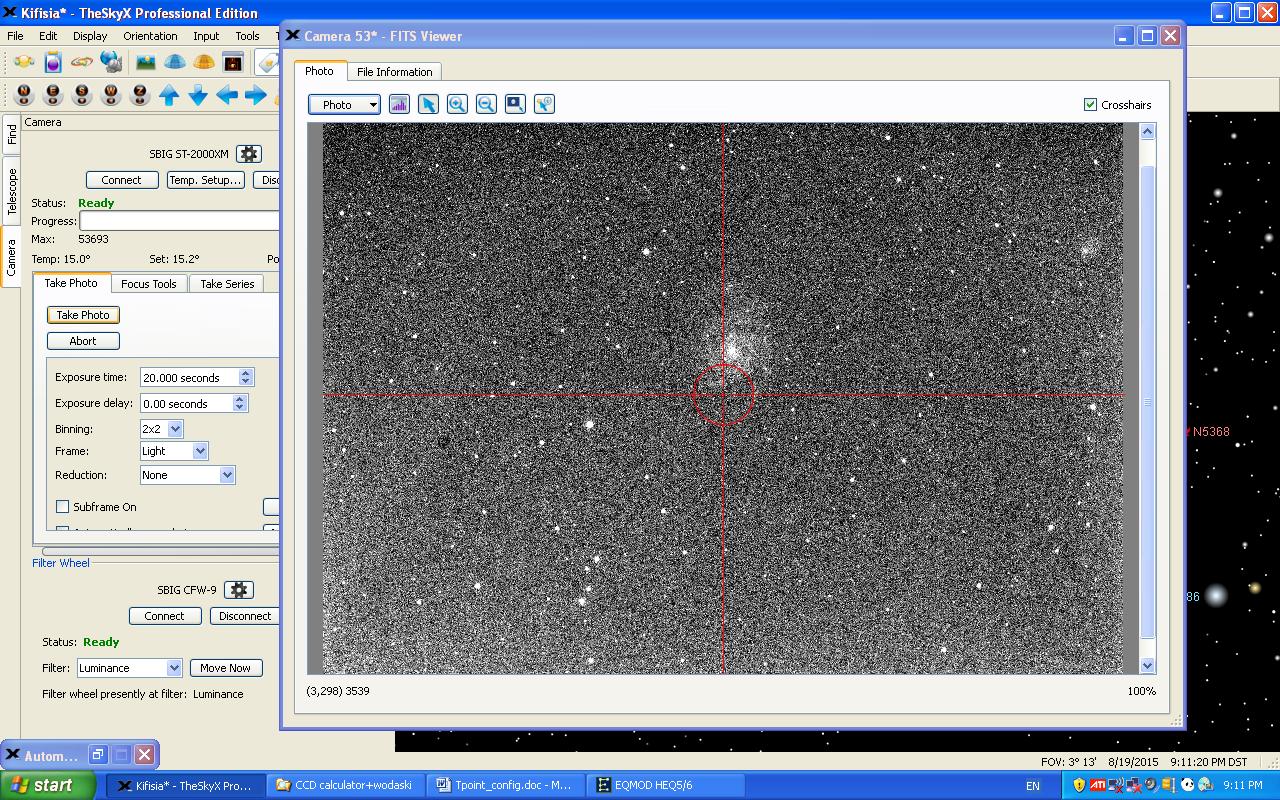Click scroll down arrow in FITS Viewer
Viewport: 1280px width, 800px height.
[1148, 666]
